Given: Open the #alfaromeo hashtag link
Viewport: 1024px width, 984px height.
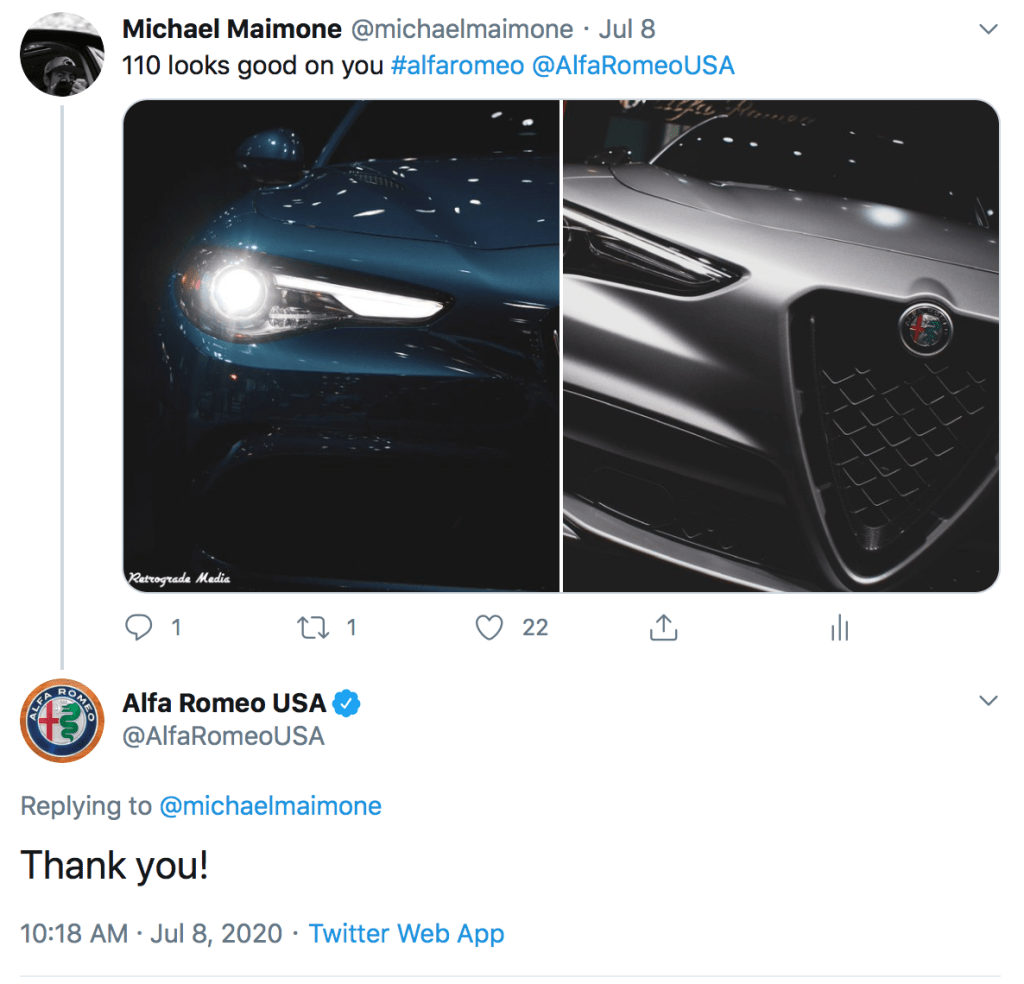Looking at the screenshot, I should pyautogui.click(x=457, y=66).
